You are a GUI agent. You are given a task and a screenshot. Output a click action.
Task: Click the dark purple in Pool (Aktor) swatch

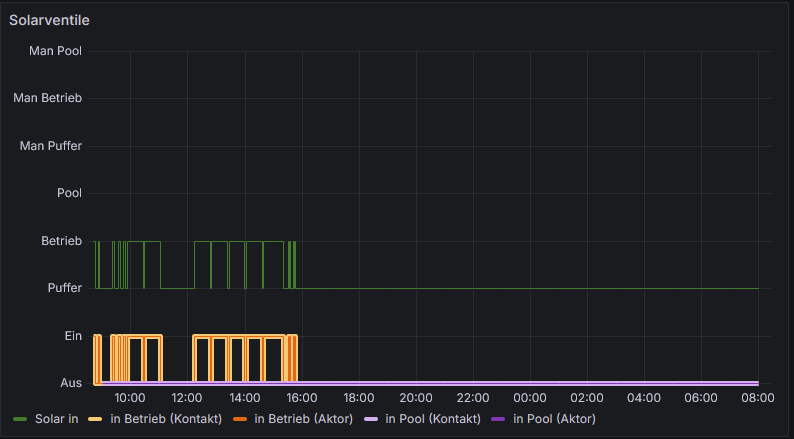[x=498, y=419]
